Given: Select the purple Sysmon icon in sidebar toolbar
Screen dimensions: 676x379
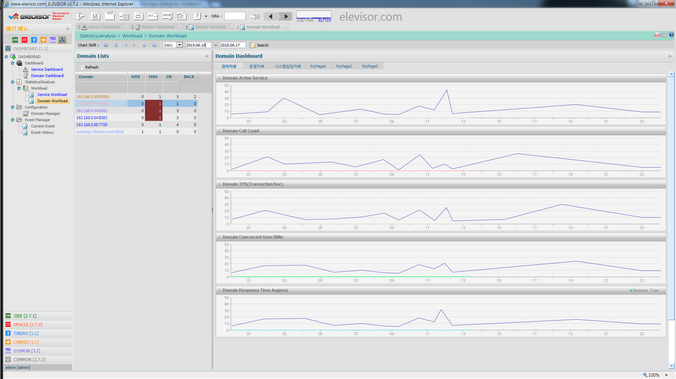Looking at the screenshot, I should tap(53, 40).
